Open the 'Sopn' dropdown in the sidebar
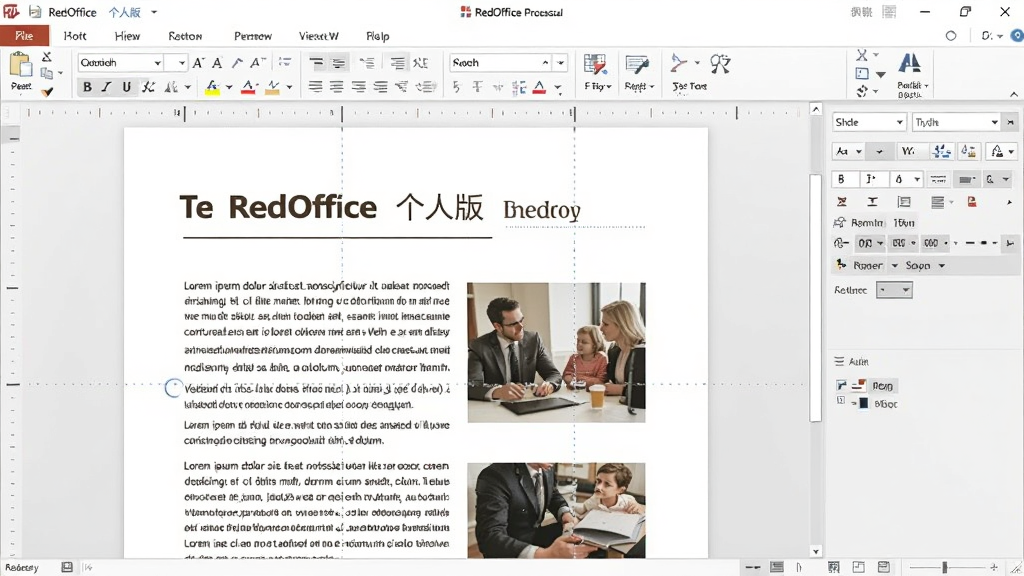 [x=925, y=265]
